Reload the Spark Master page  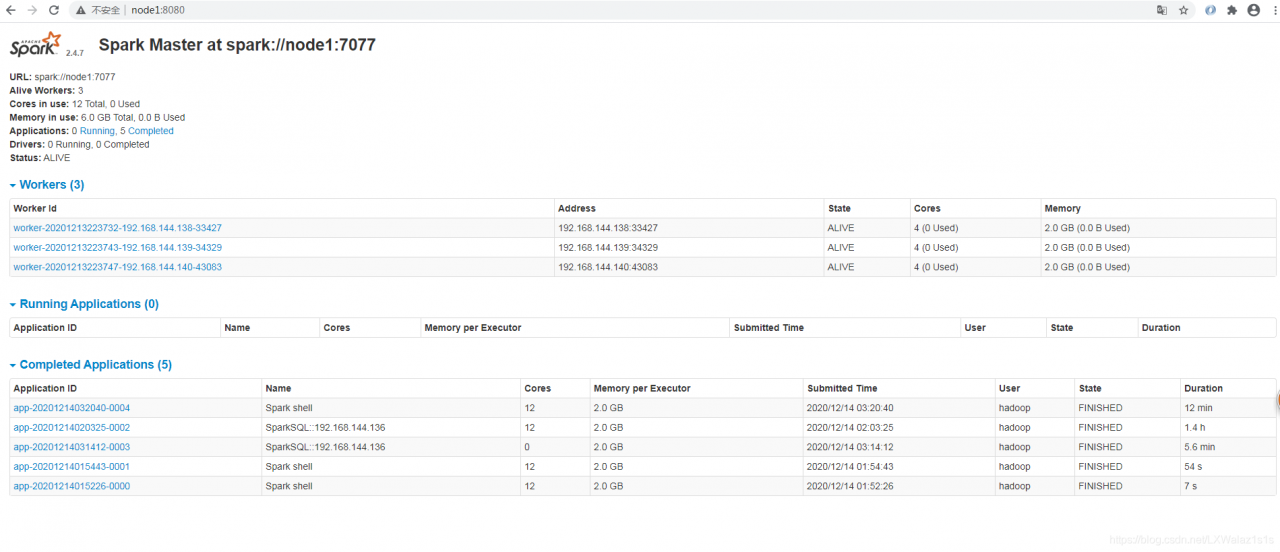pyautogui.click(x=53, y=10)
